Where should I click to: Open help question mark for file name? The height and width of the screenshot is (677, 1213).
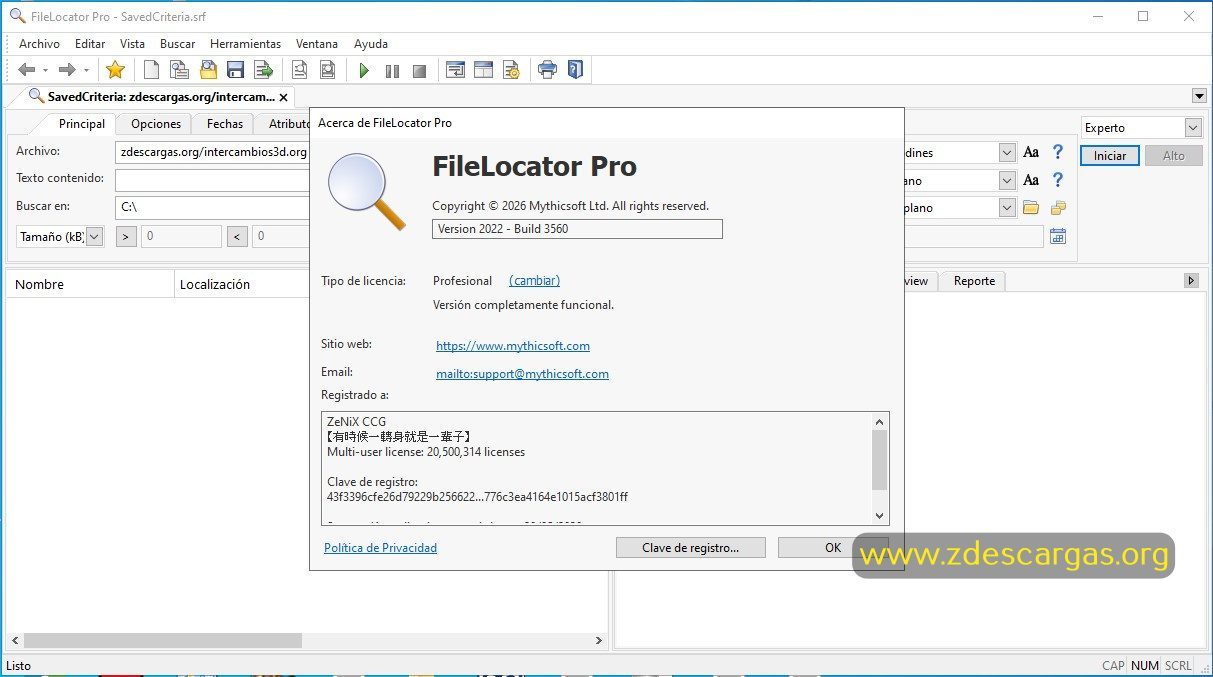pos(1058,152)
